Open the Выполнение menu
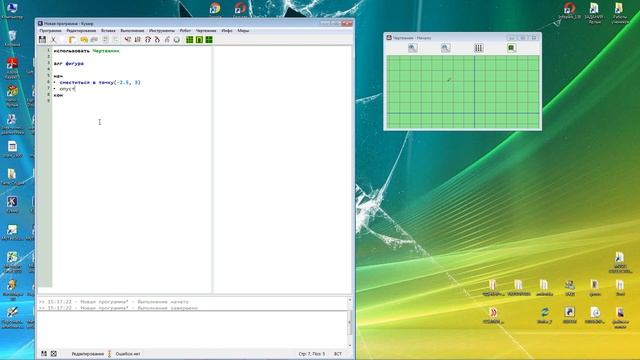640x360 pixels. 132,31
